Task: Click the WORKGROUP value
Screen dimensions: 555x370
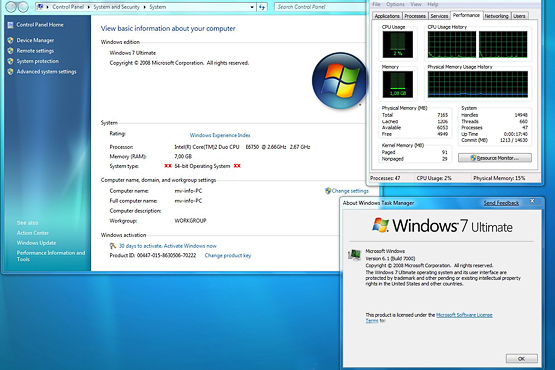Action: point(190,221)
